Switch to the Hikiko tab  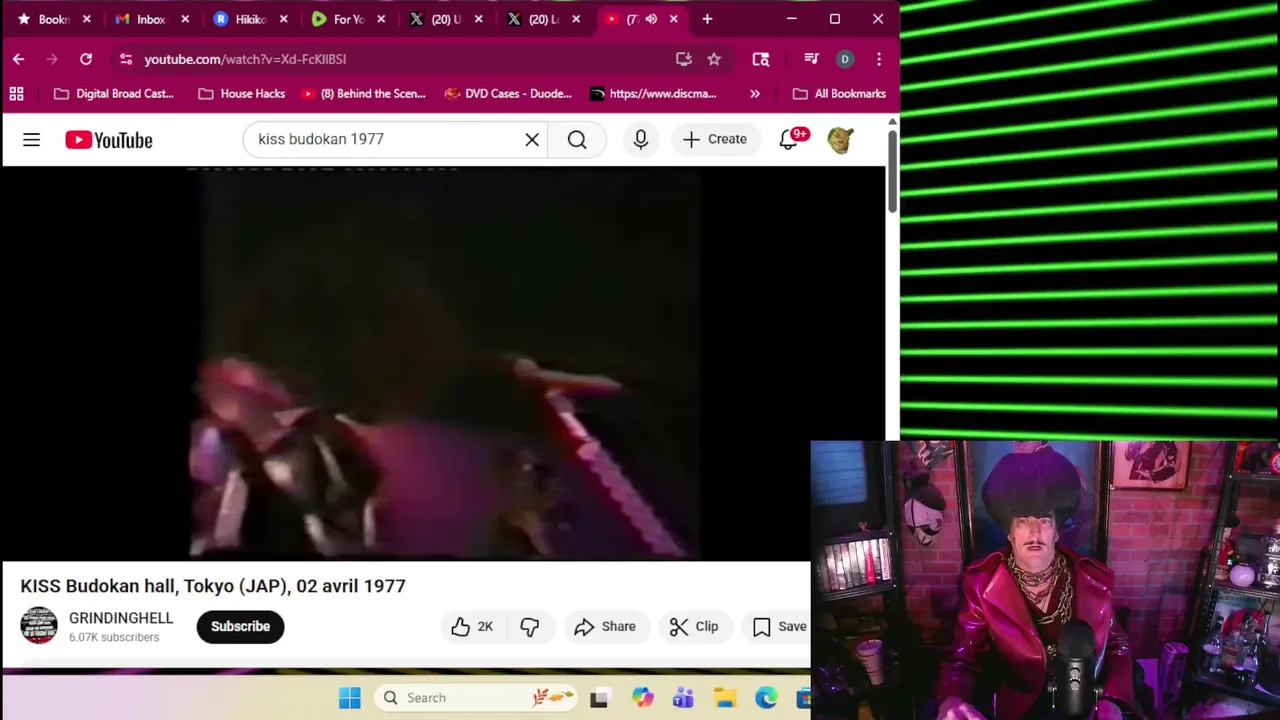tap(240, 19)
